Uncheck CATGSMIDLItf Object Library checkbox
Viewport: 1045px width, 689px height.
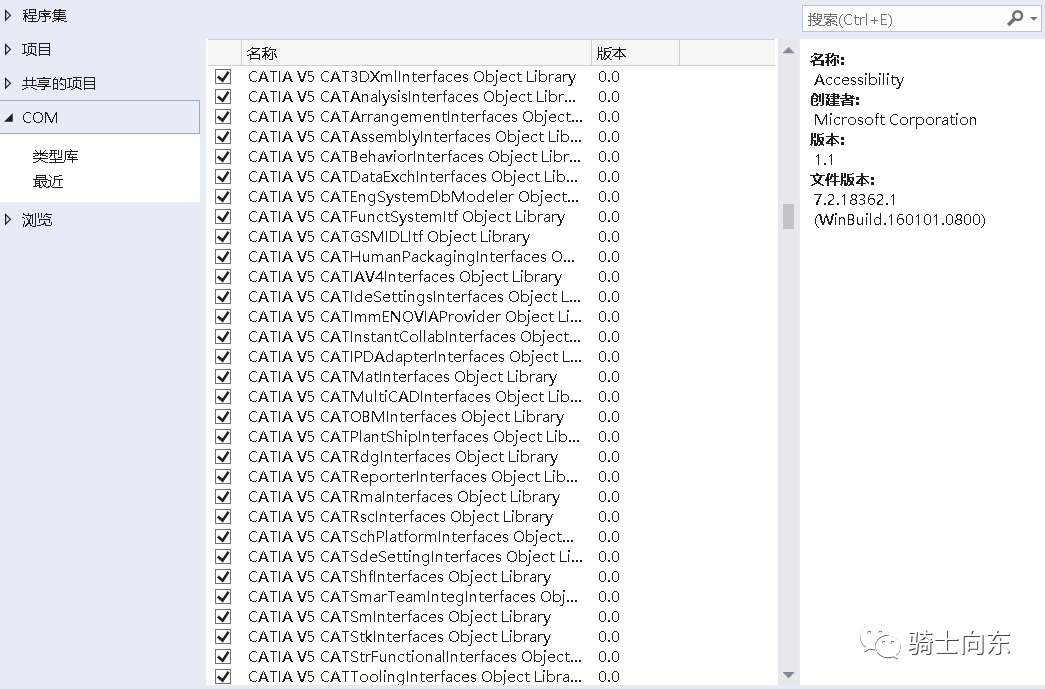tap(223, 237)
